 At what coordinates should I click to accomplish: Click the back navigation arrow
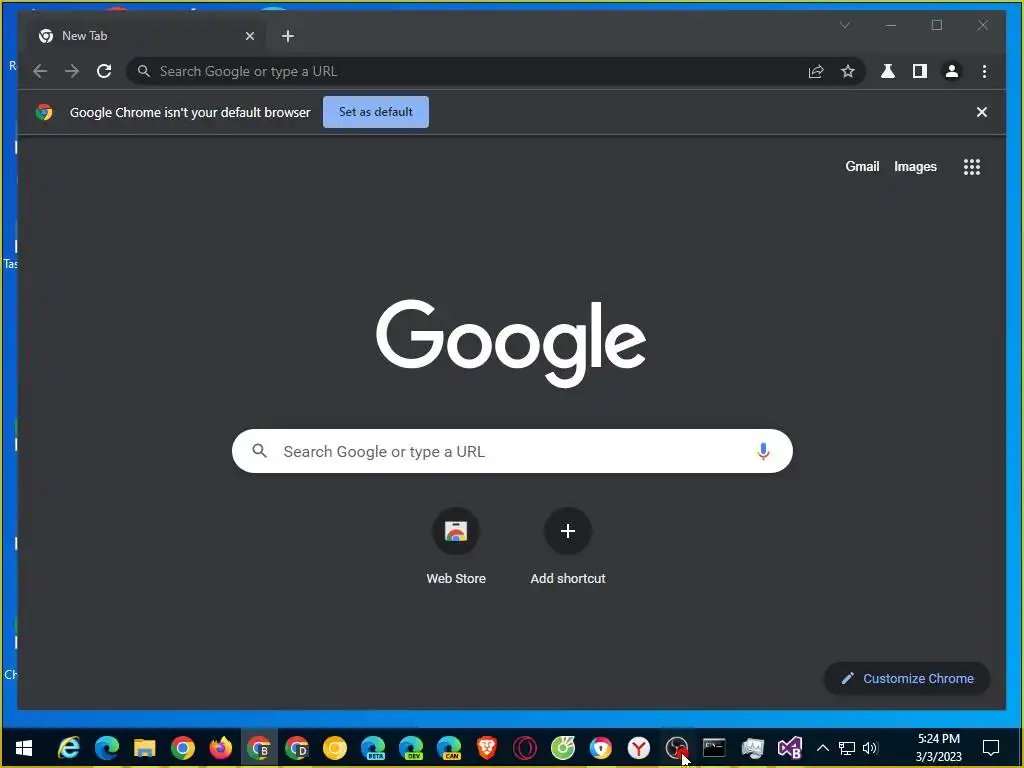click(40, 71)
